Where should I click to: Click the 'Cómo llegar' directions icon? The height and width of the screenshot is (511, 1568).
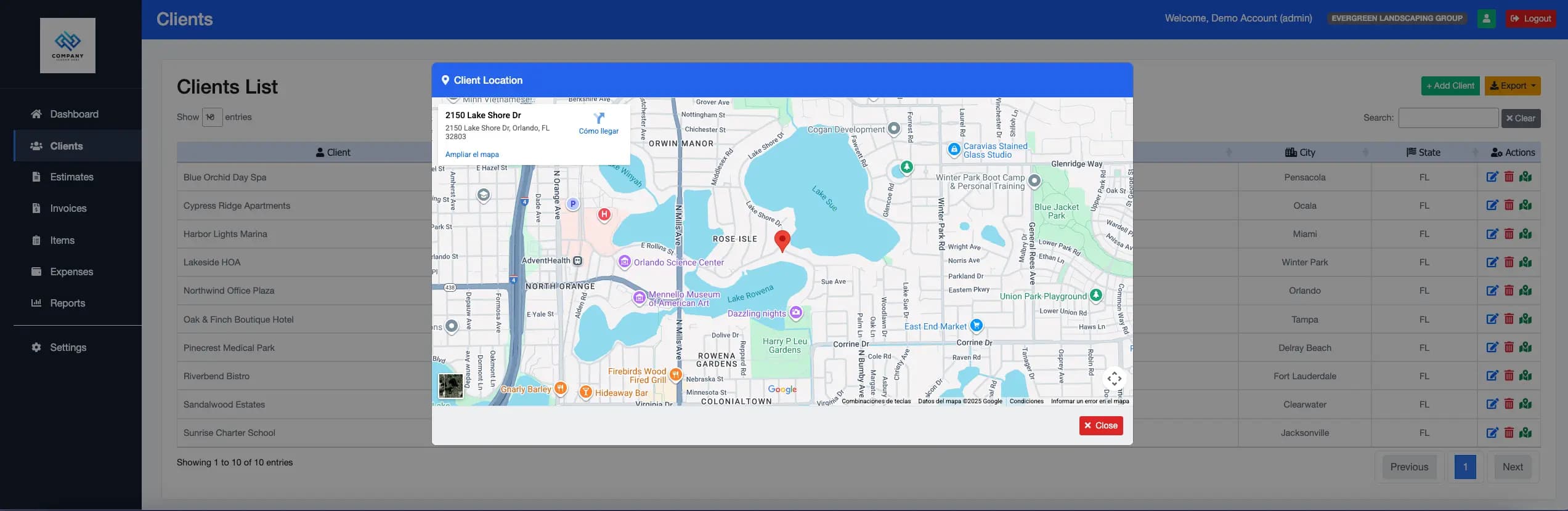(598, 118)
